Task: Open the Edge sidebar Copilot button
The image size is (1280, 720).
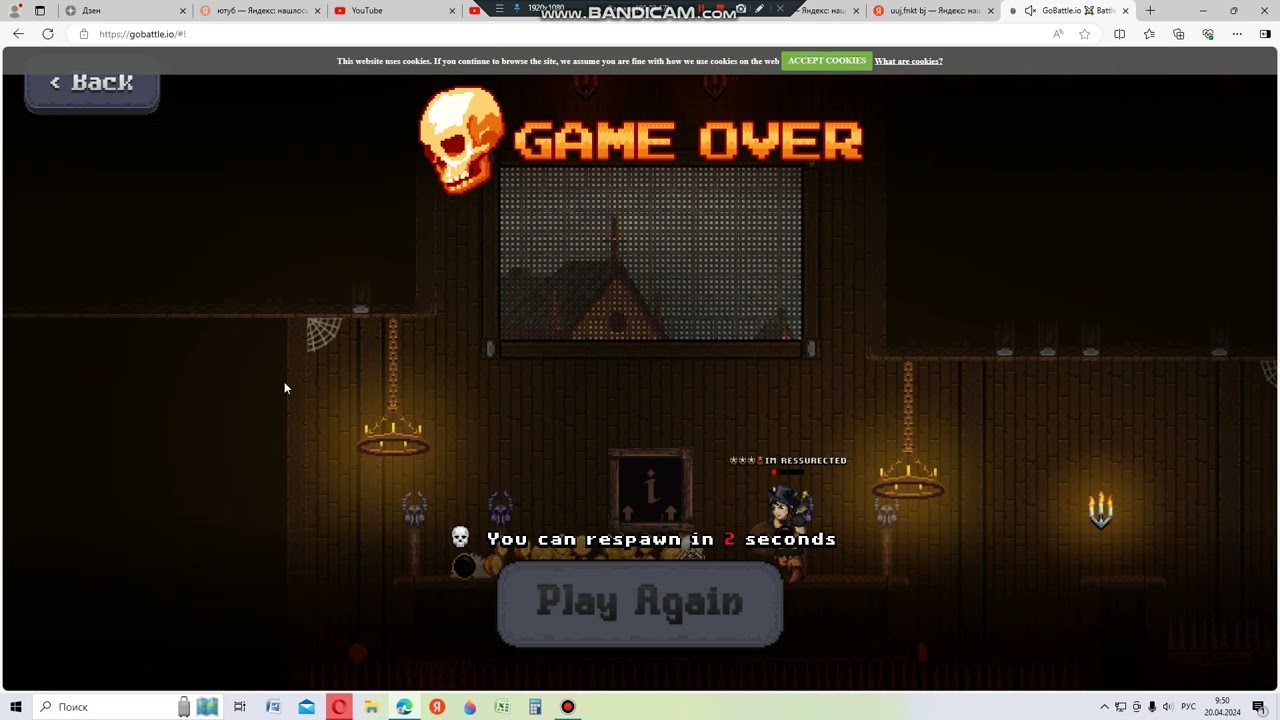Action: click(x=1265, y=34)
